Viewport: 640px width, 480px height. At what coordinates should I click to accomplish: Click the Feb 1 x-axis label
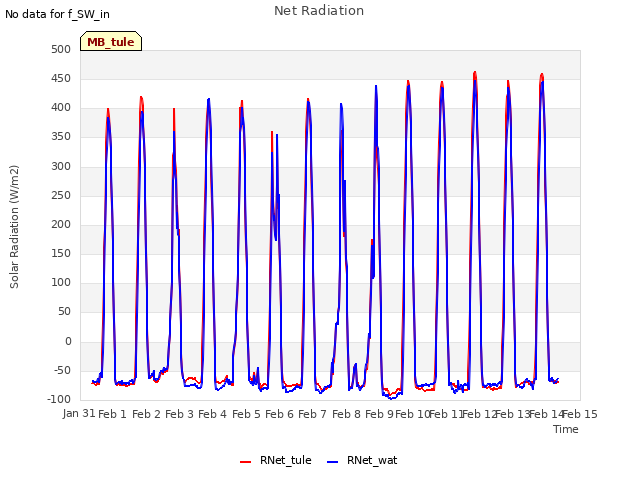pos(112,414)
